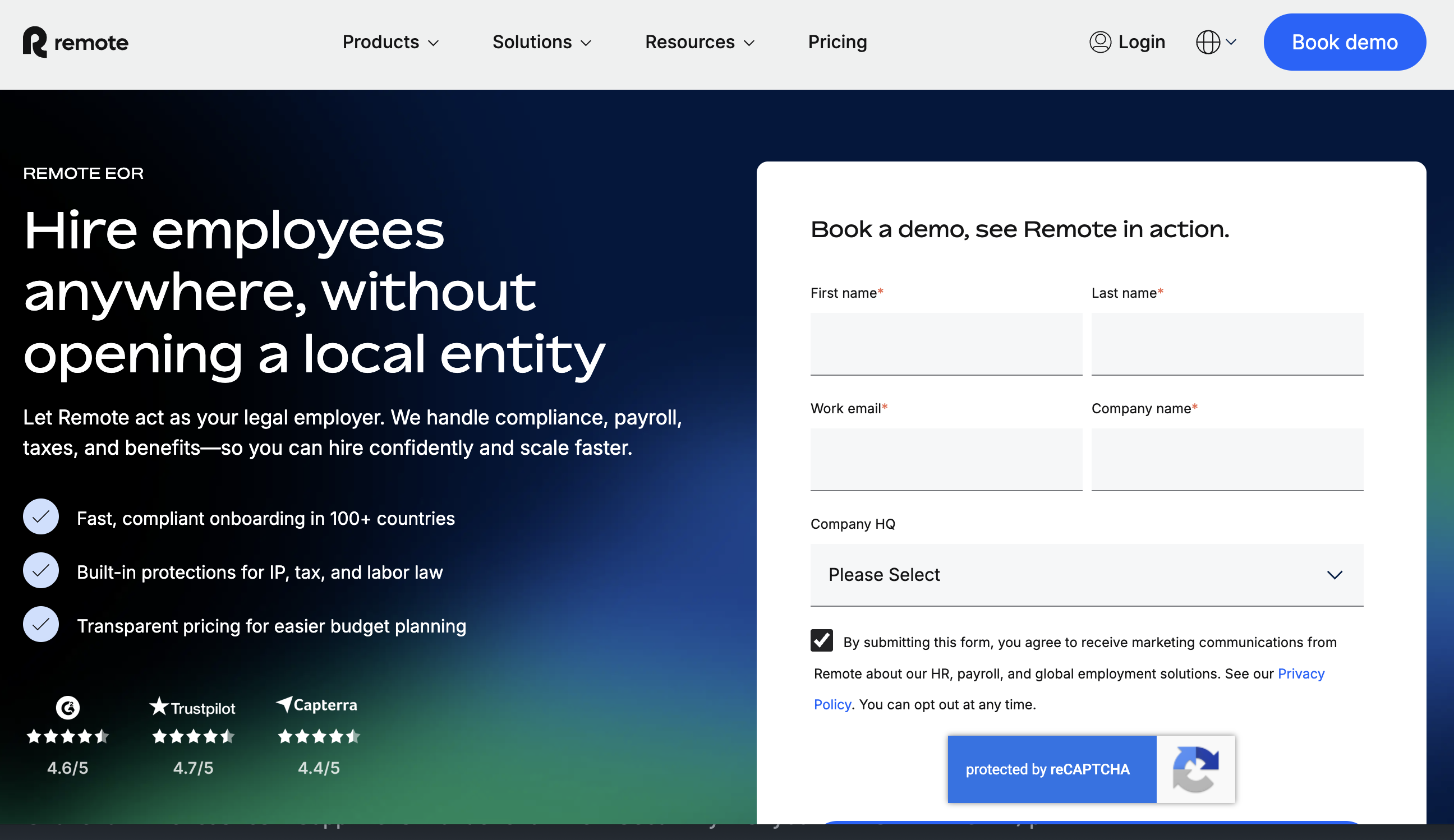Click the reCAPTCHA badge icon
This screenshot has height=840, width=1454.
tap(1195, 769)
